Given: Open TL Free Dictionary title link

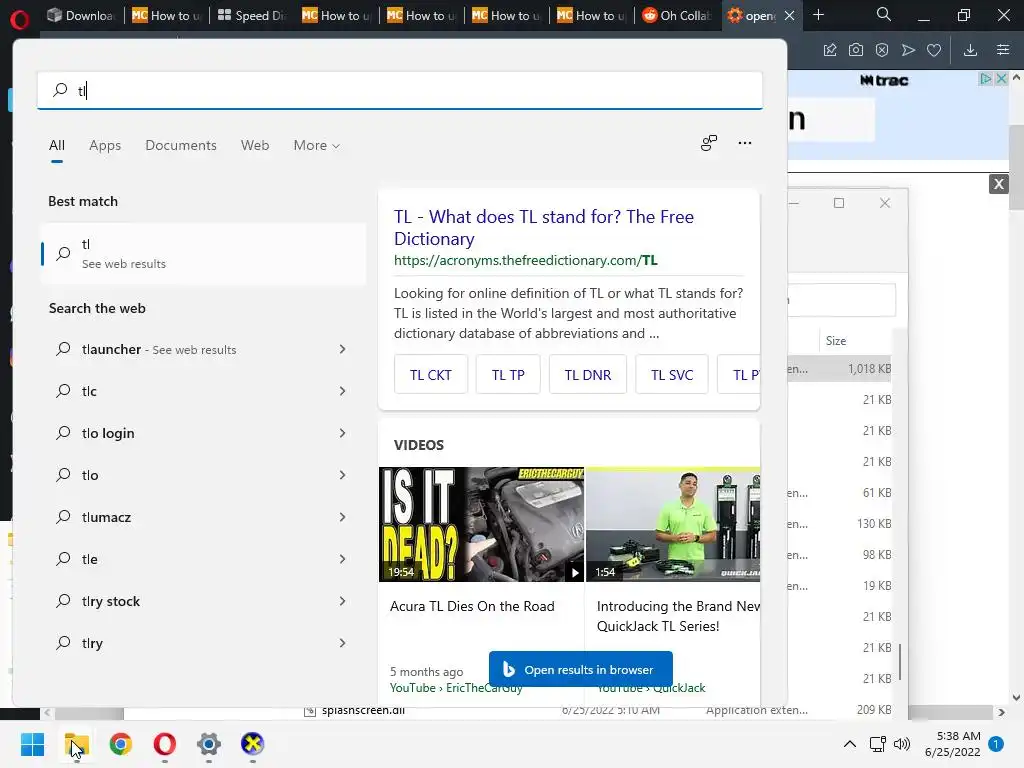Looking at the screenshot, I should coord(544,228).
